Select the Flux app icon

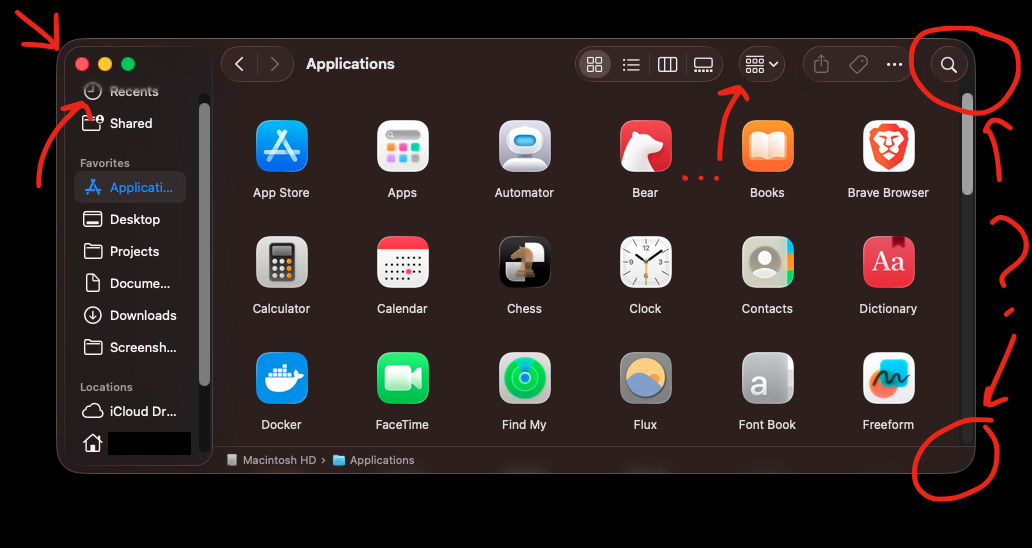point(646,378)
